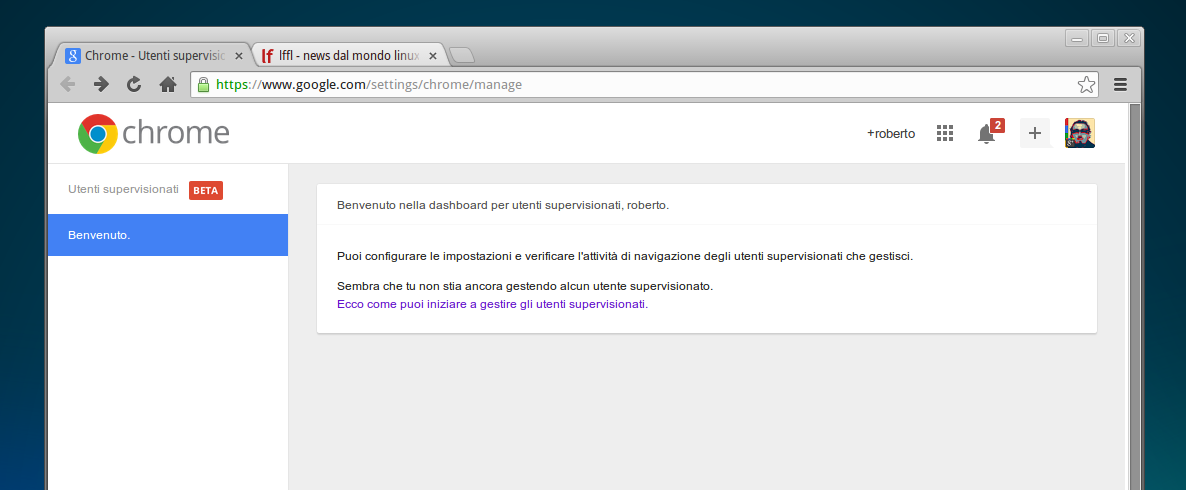Minimize the Chrome window
1186x490 pixels.
pyautogui.click(x=1078, y=38)
